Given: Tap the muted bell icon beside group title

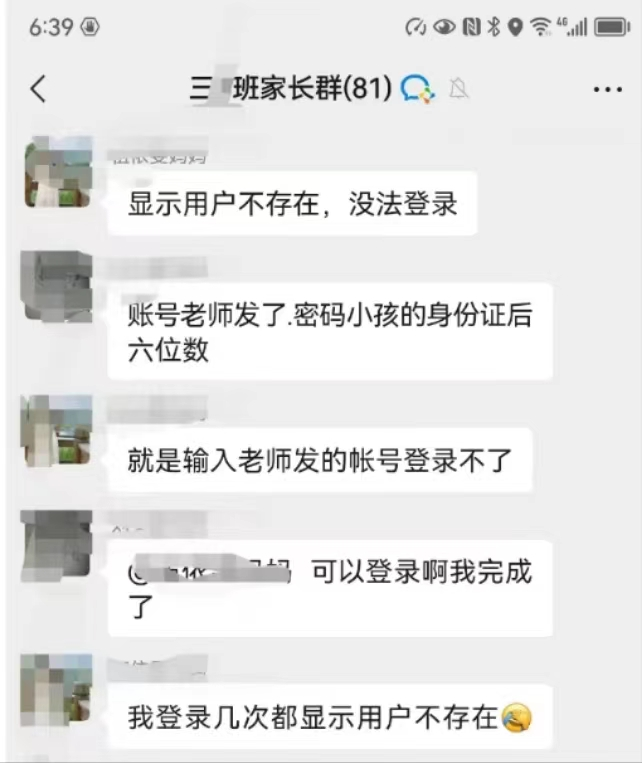Looking at the screenshot, I should pos(459,89).
